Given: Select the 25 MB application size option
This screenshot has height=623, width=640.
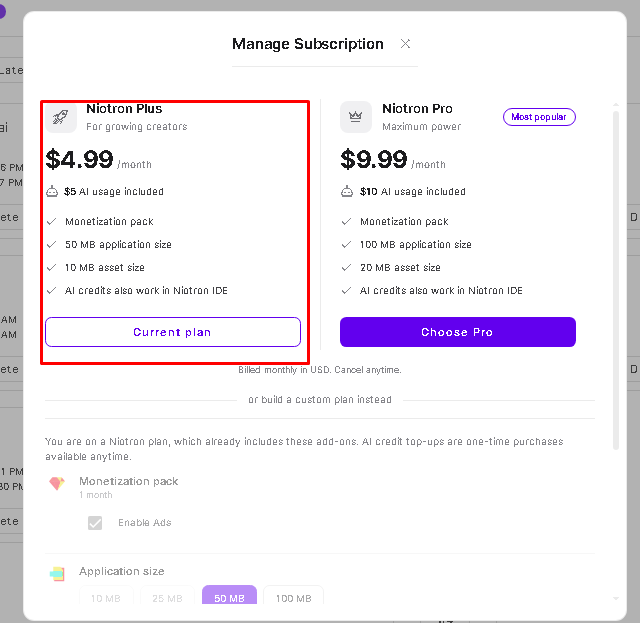Looking at the screenshot, I should [x=167, y=595].
